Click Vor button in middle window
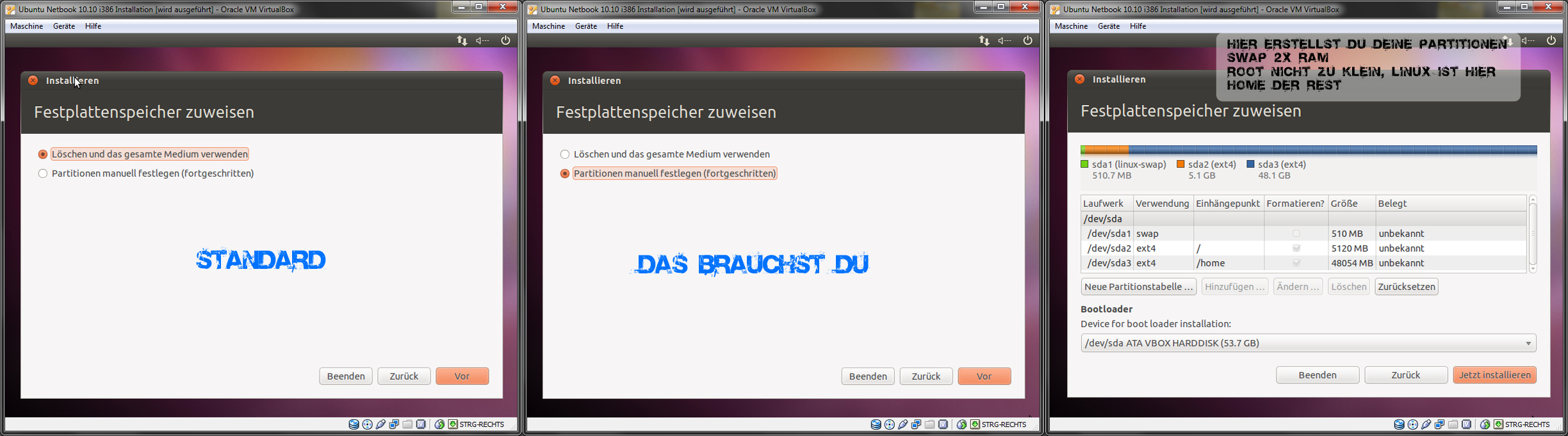This screenshot has width=1568, height=436. tap(984, 376)
